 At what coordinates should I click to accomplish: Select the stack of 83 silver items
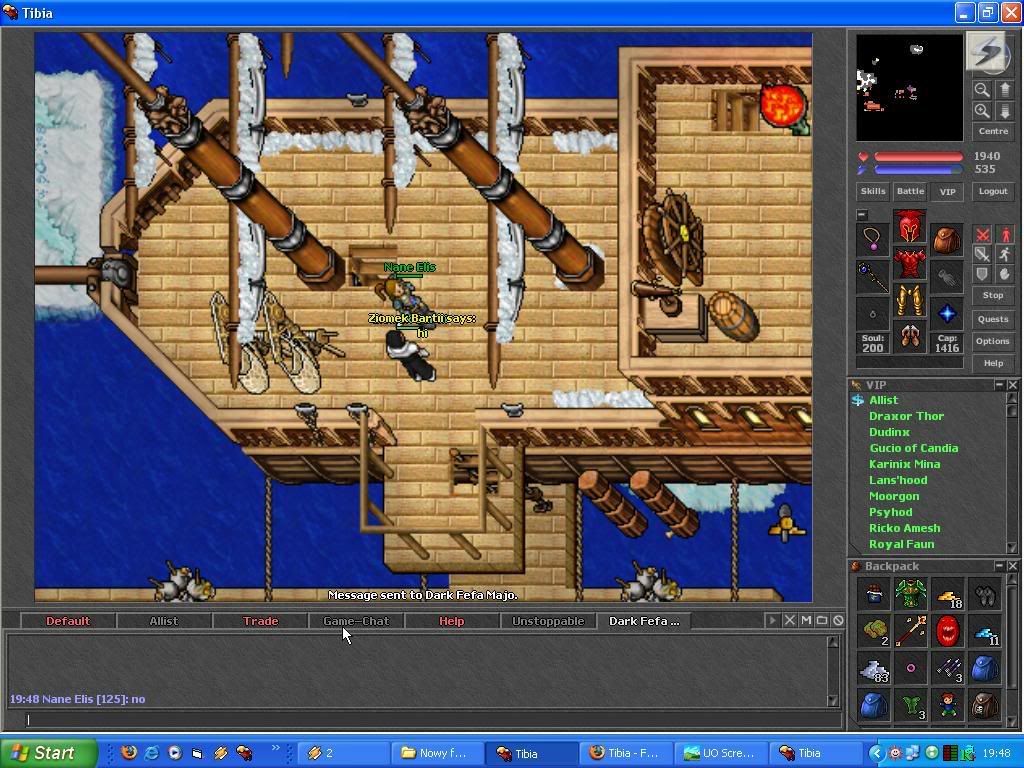(873, 668)
